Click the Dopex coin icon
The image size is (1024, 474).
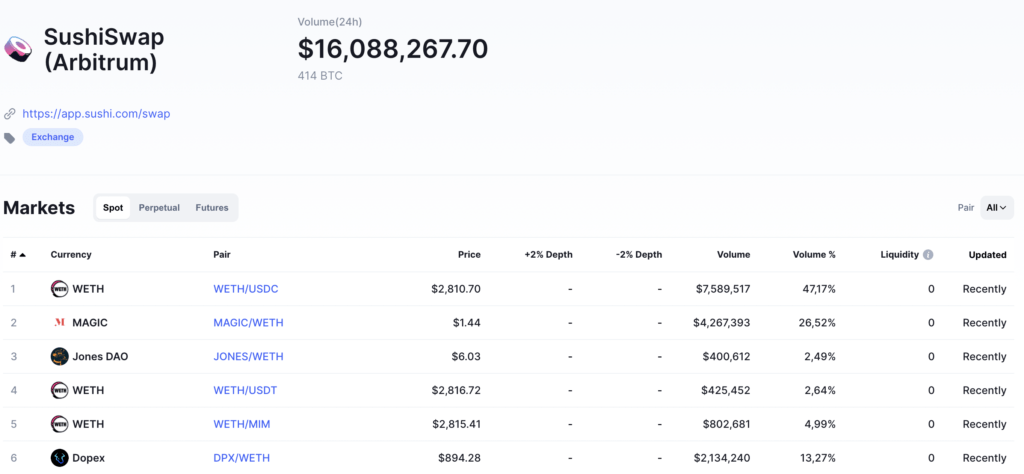(60, 458)
